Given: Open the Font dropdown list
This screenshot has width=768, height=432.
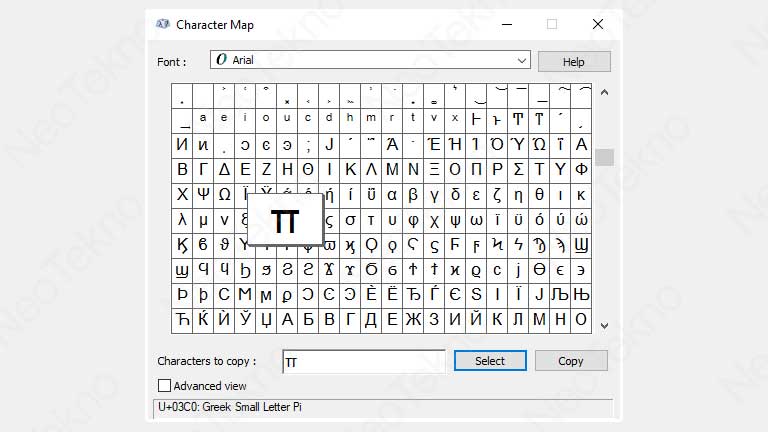Looking at the screenshot, I should pos(521,60).
